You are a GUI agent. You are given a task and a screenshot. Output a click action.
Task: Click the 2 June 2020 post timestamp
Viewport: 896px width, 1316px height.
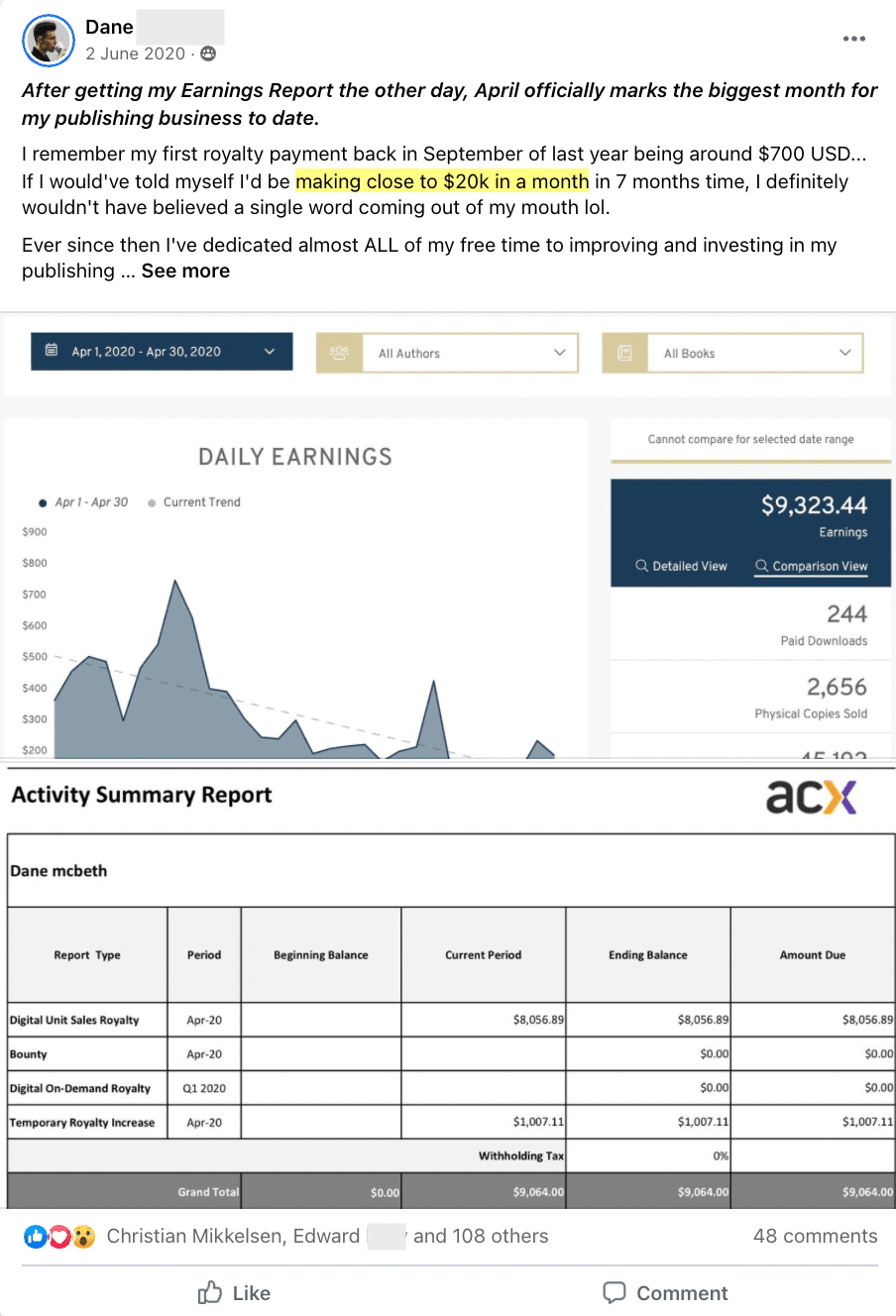135,54
